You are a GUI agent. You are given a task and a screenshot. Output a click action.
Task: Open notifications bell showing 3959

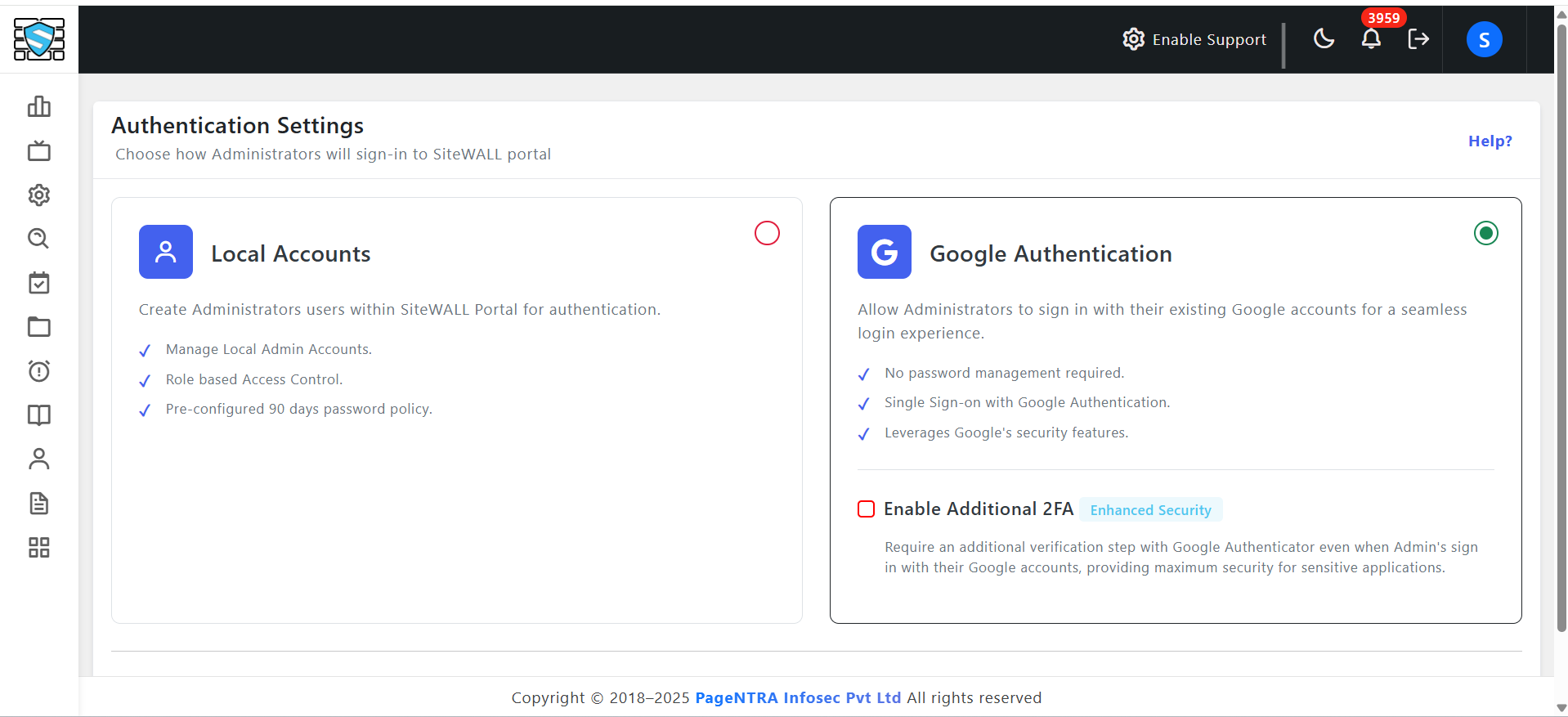click(1372, 38)
